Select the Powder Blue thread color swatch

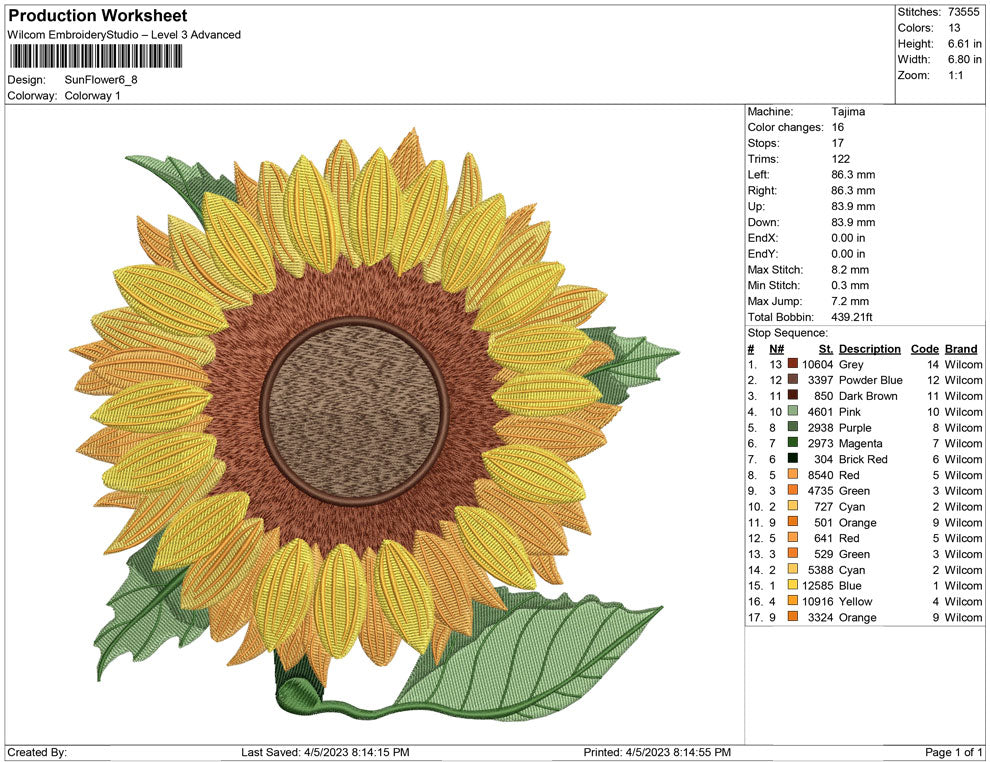(x=793, y=381)
